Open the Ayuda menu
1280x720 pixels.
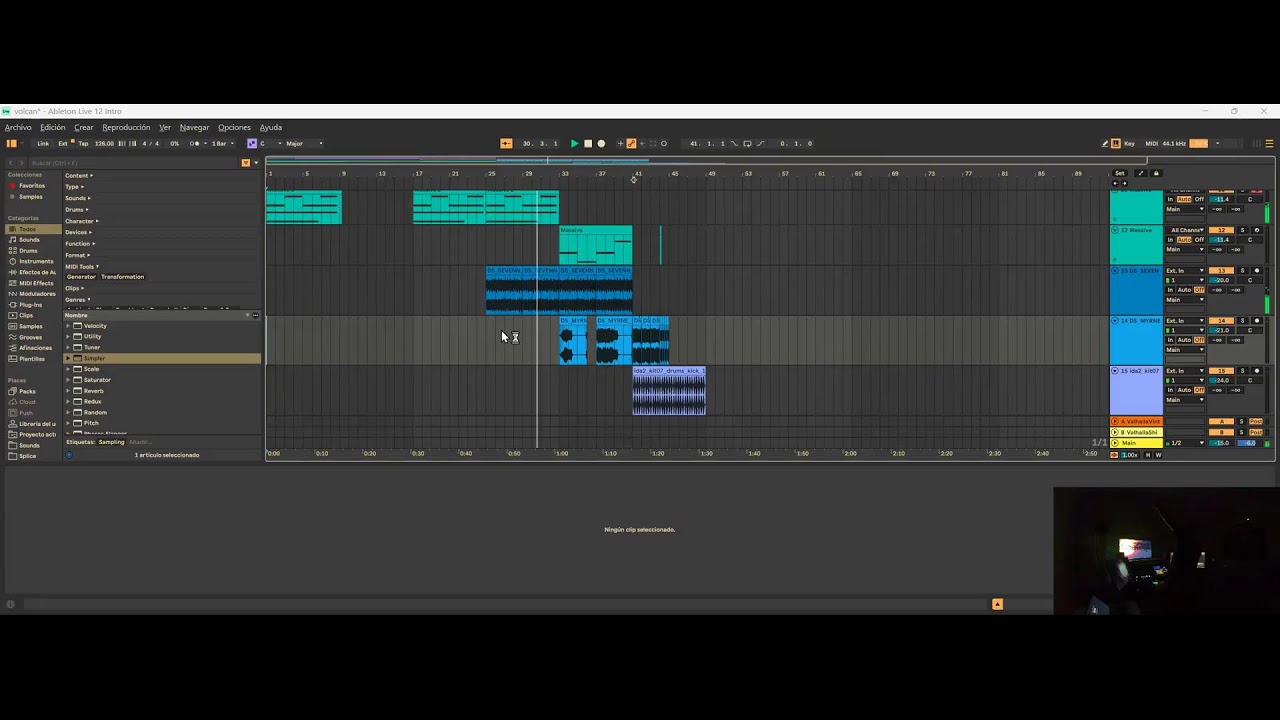[271, 127]
